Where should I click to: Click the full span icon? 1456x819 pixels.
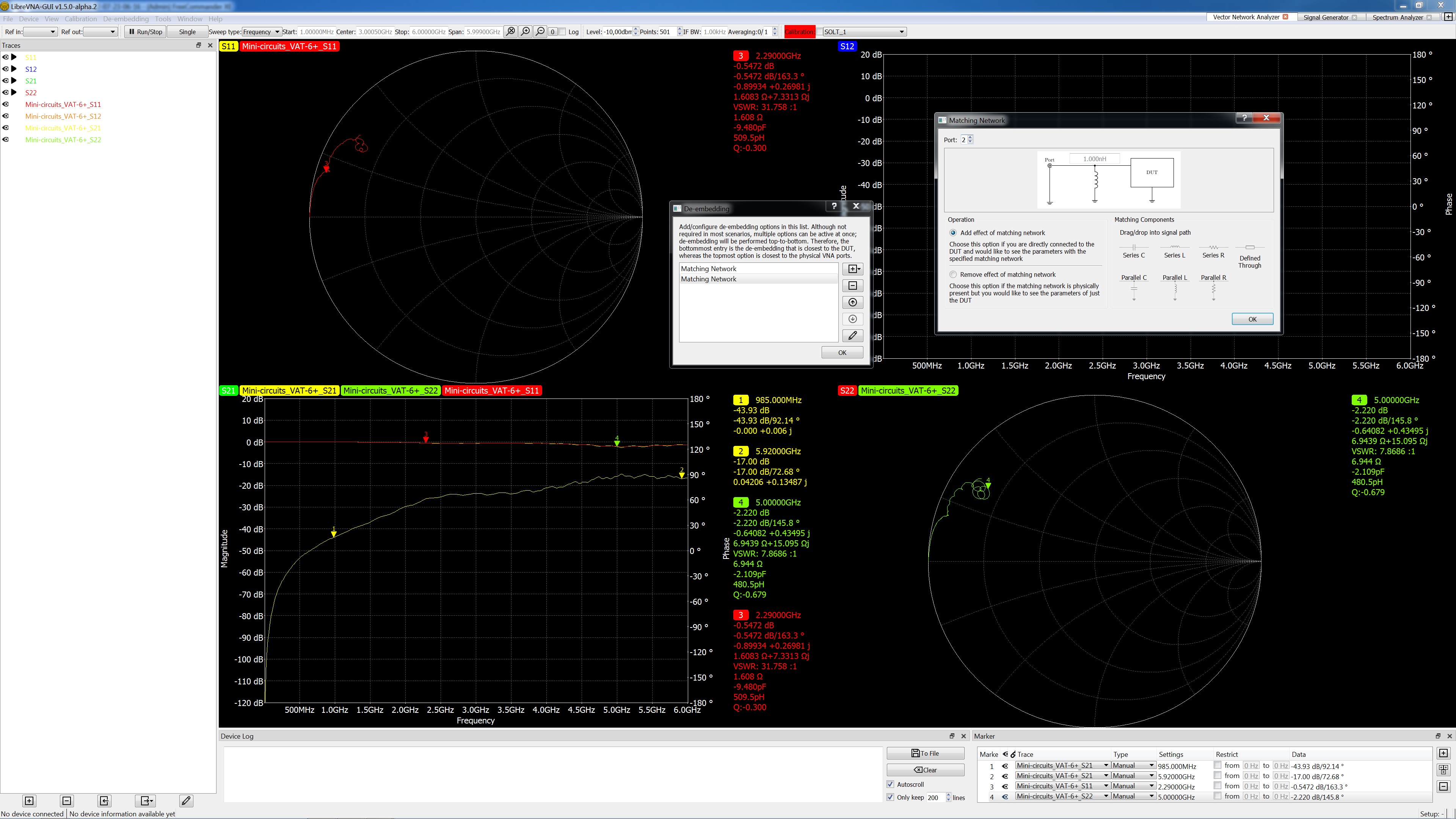pos(511,31)
